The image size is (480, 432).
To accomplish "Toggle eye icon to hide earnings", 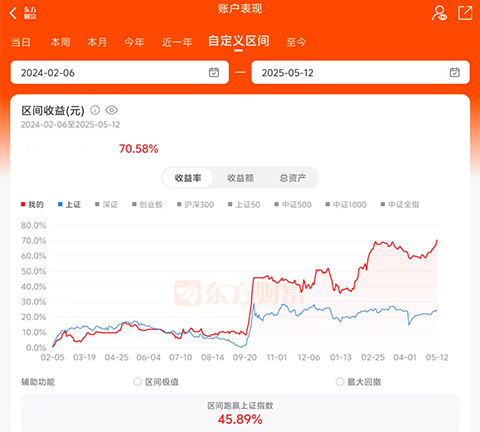I will pyautogui.click(x=112, y=110).
